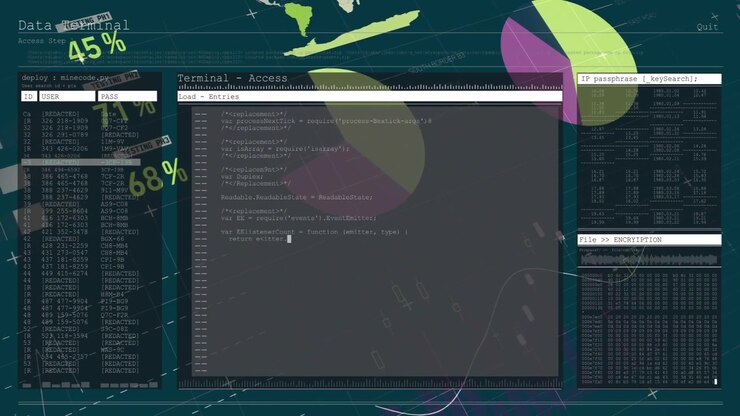Select user entry 326 291-0789
The image size is (740, 416).
[65, 135]
